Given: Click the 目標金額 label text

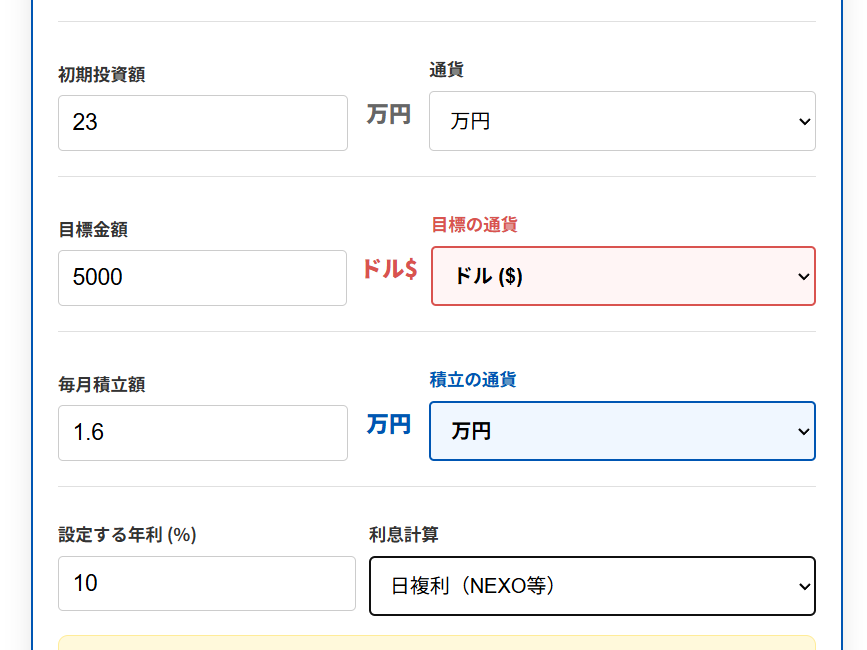Looking at the screenshot, I should 93,230.
